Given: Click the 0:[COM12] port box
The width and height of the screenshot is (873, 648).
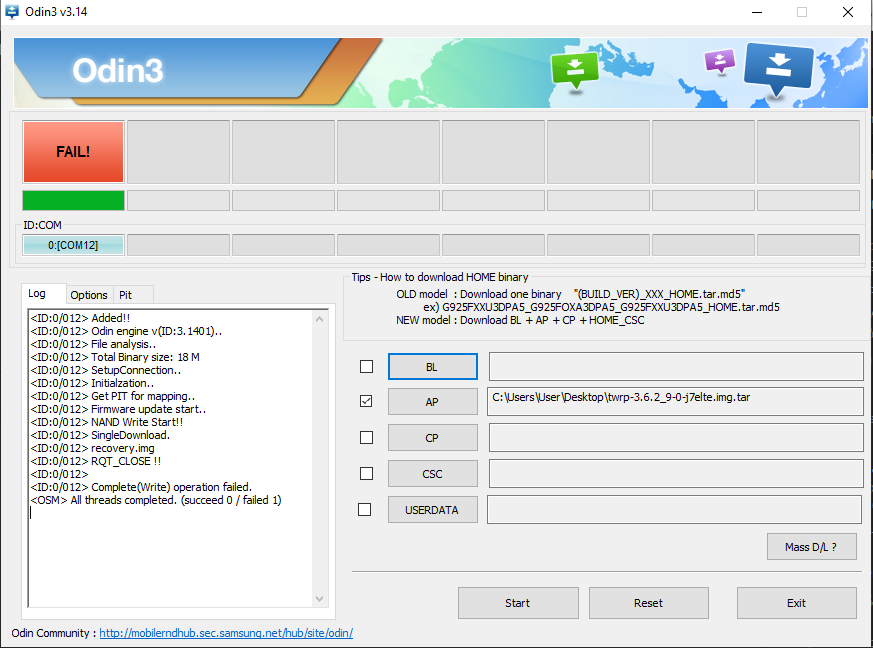Looking at the screenshot, I should point(73,245).
